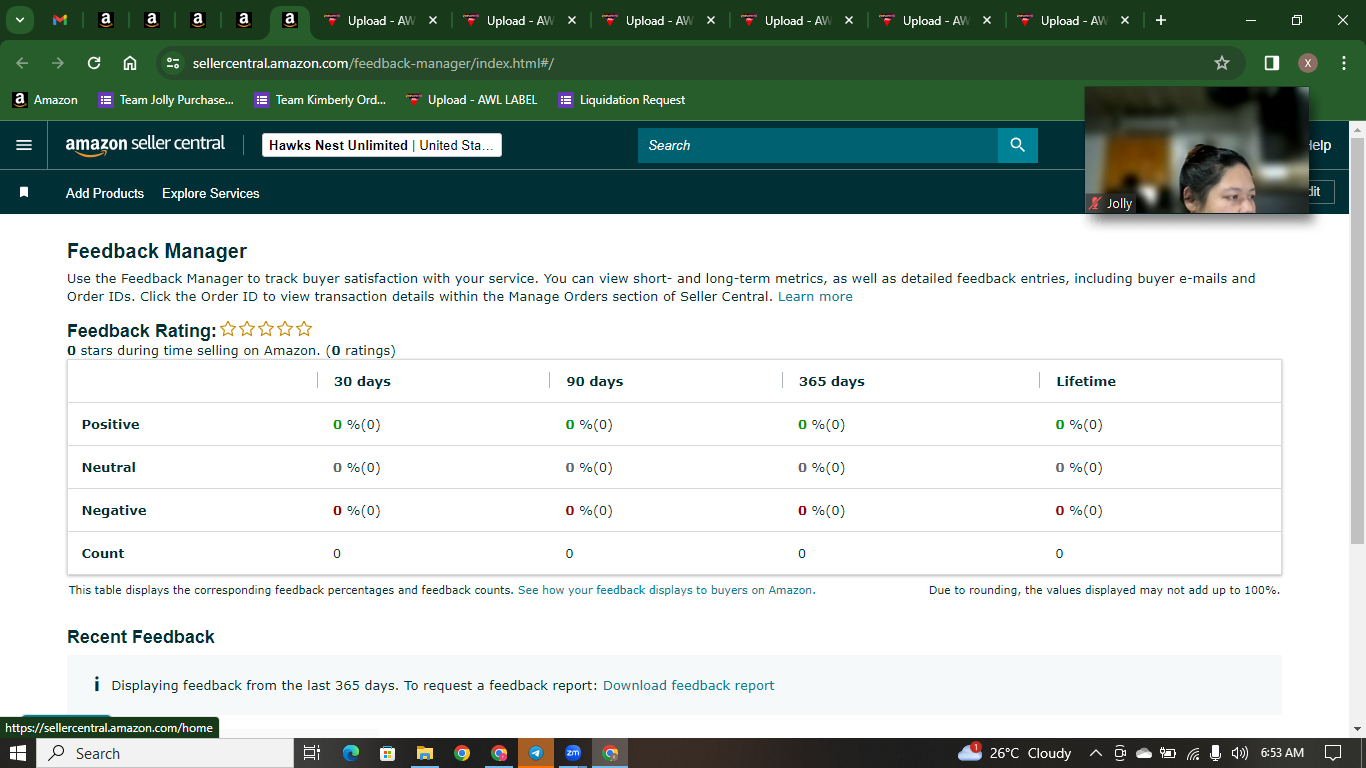Switch to Zoom on the taskbar

coord(573,753)
